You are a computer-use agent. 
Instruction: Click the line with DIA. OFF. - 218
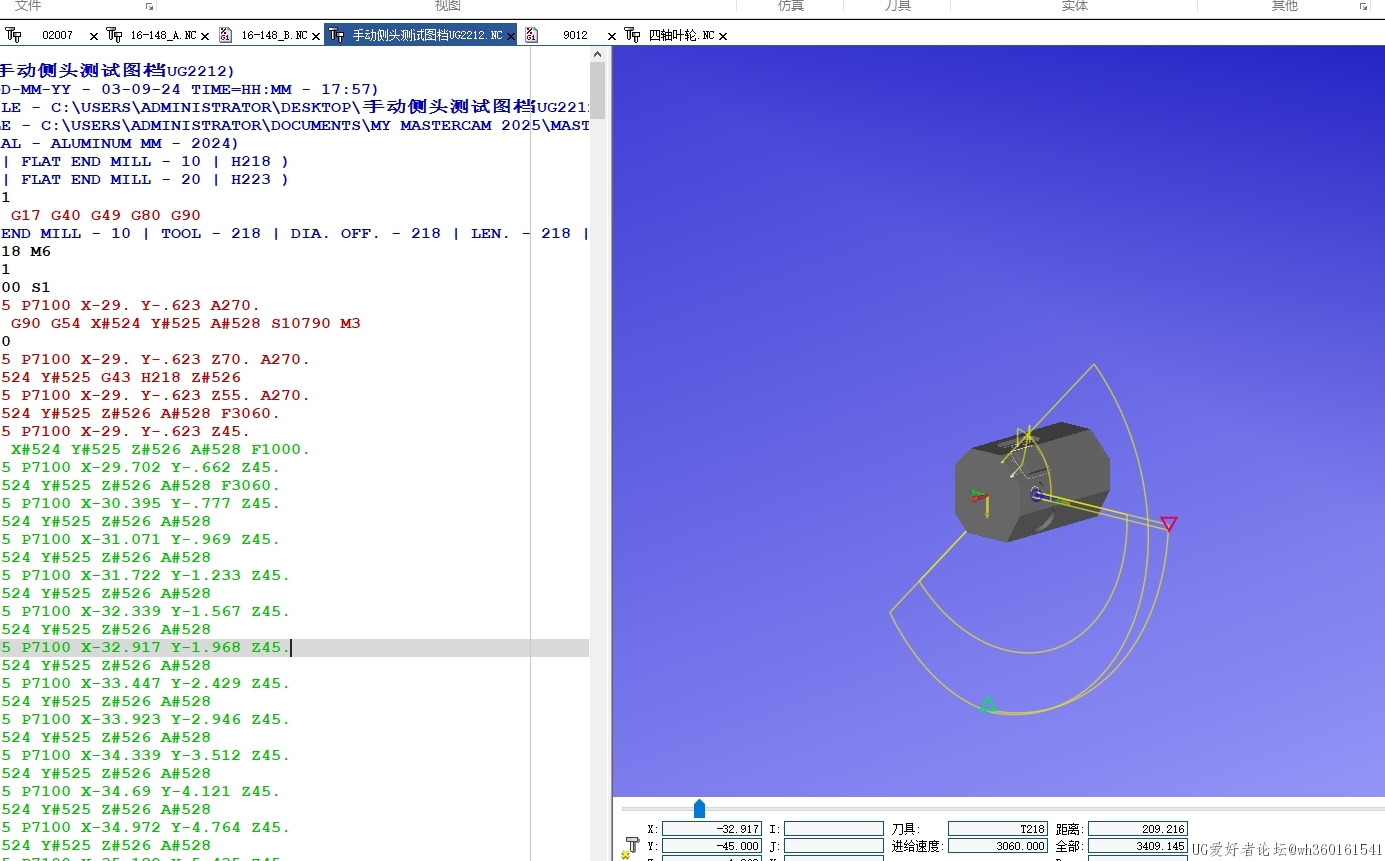(x=294, y=234)
